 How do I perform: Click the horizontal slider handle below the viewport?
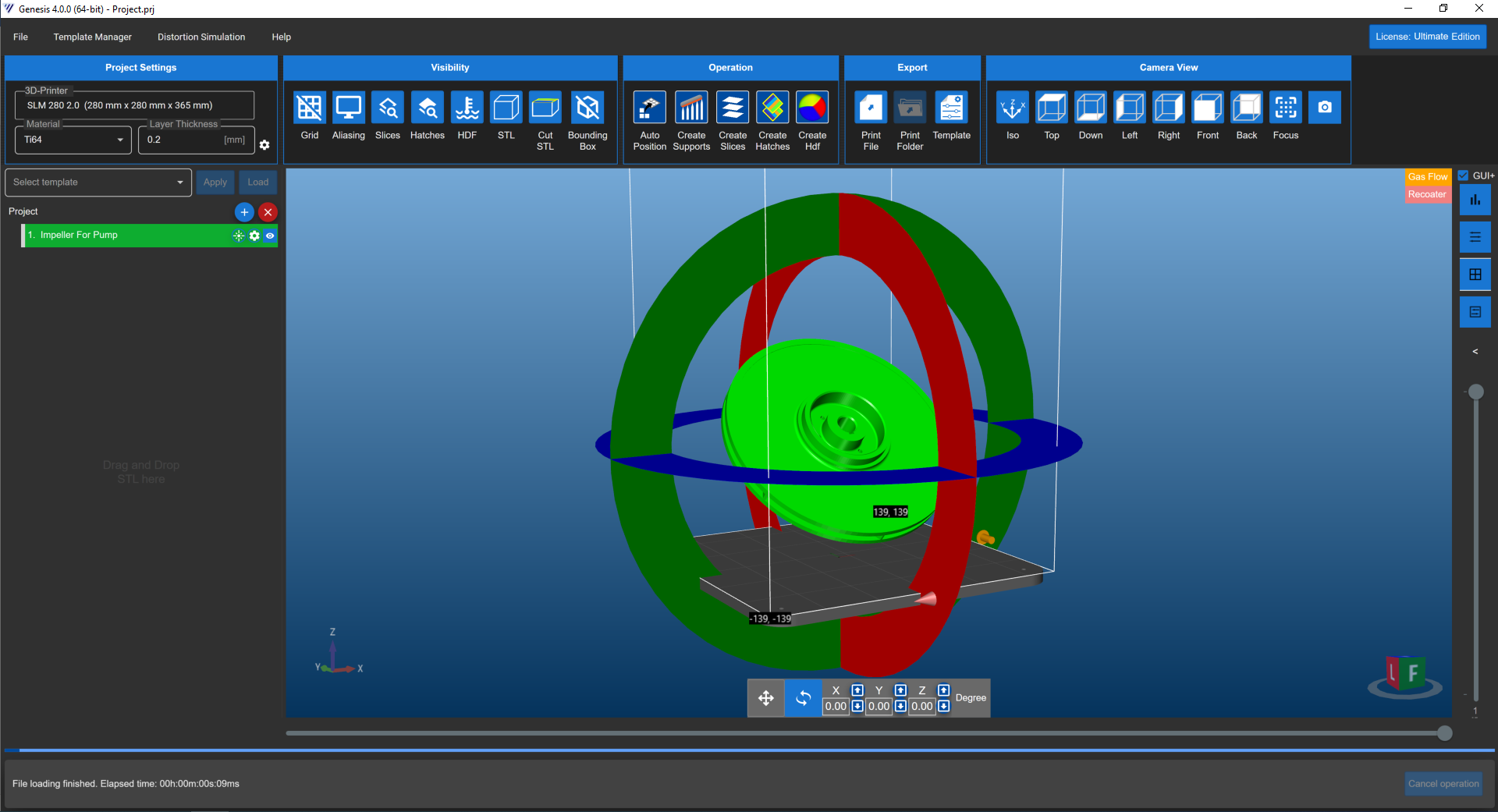pos(1444,733)
